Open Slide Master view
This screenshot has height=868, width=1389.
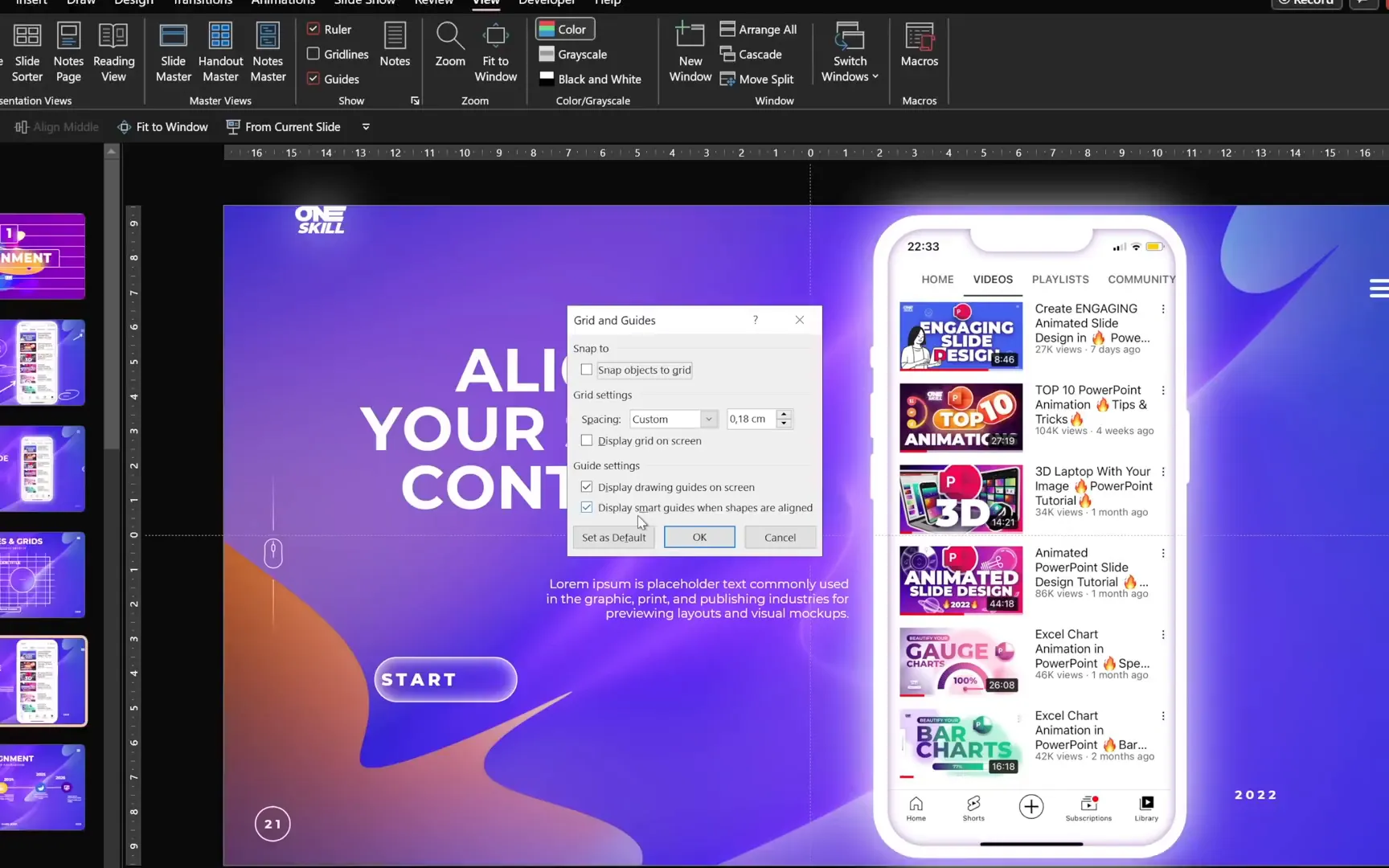point(173,53)
